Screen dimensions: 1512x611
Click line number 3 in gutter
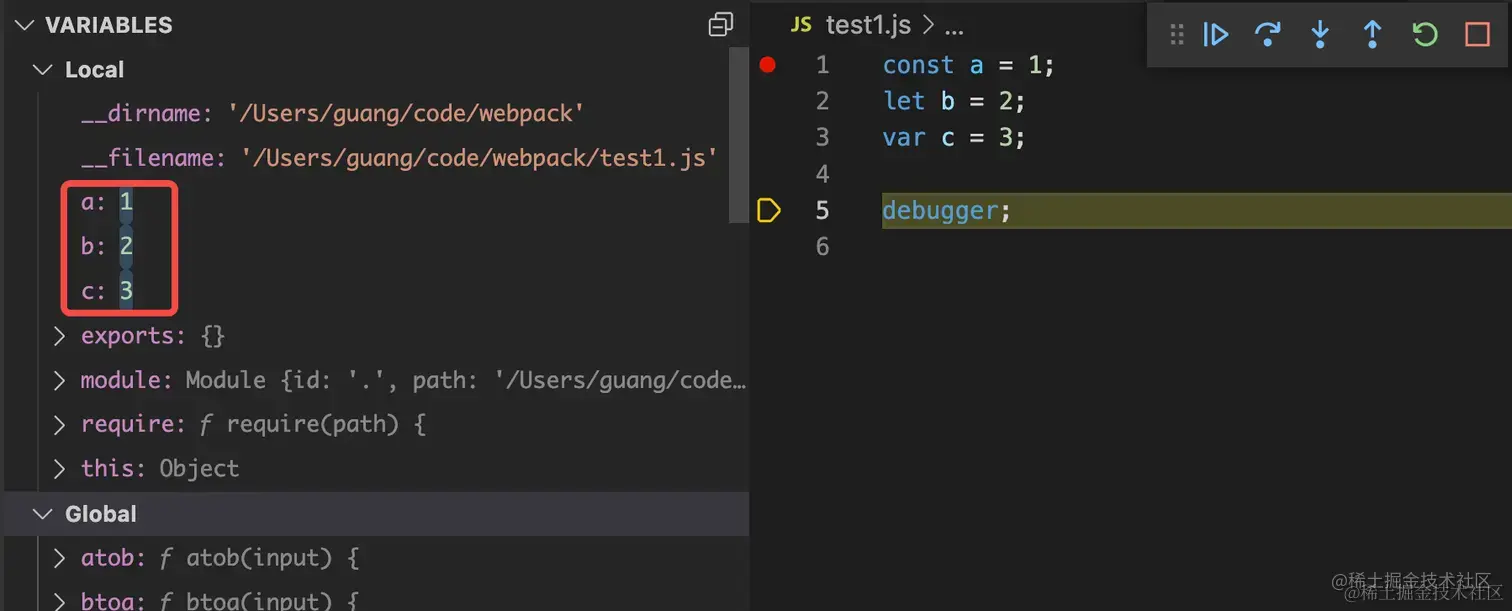[822, 137]
